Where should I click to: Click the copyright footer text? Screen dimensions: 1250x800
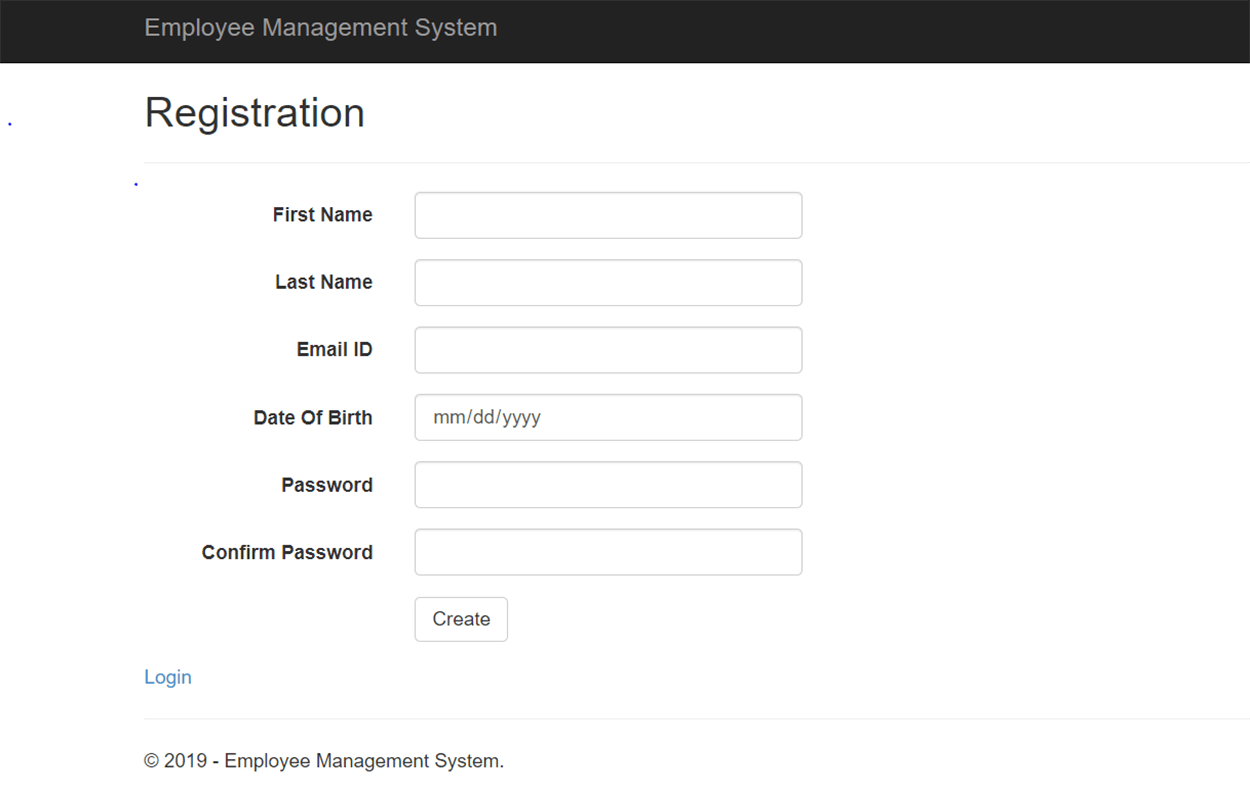tap(324, 760)
